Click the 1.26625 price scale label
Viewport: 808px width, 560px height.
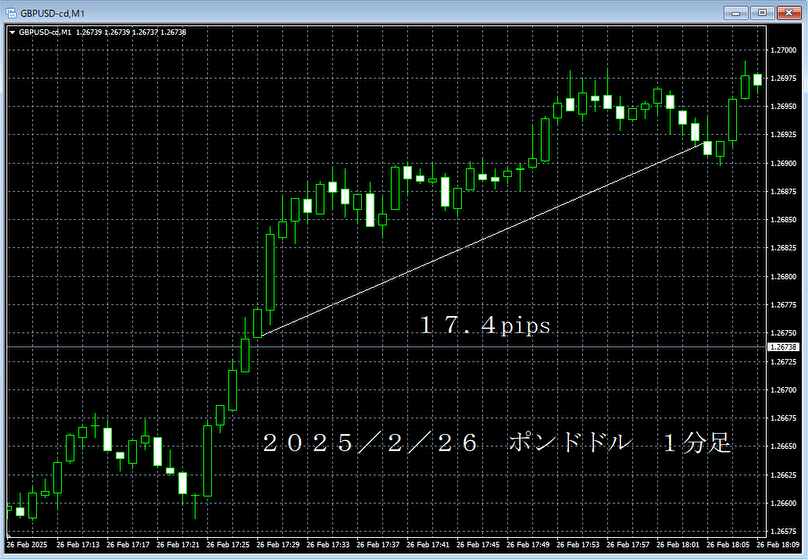(783, 475)
